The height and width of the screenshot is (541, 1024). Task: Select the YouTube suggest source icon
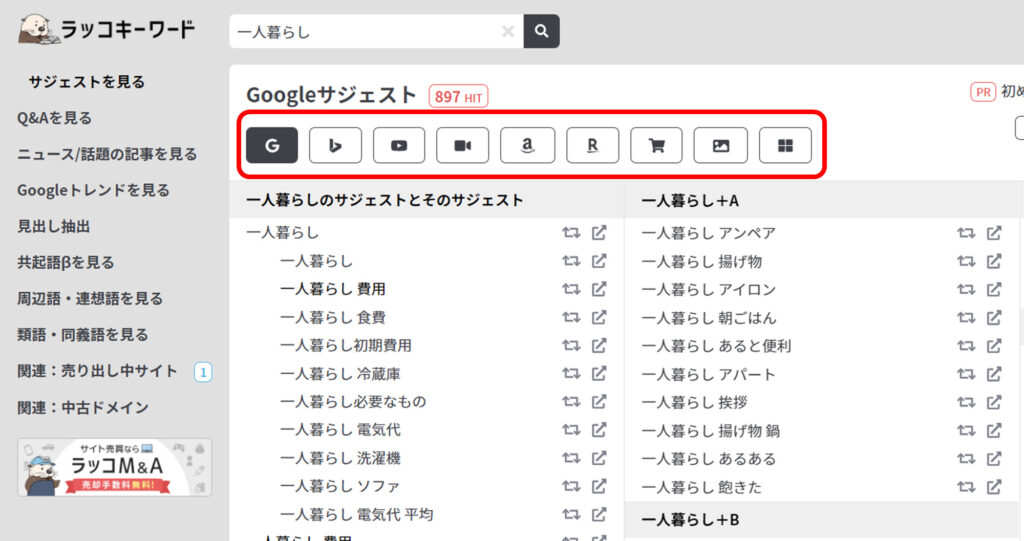click(399, 145)
